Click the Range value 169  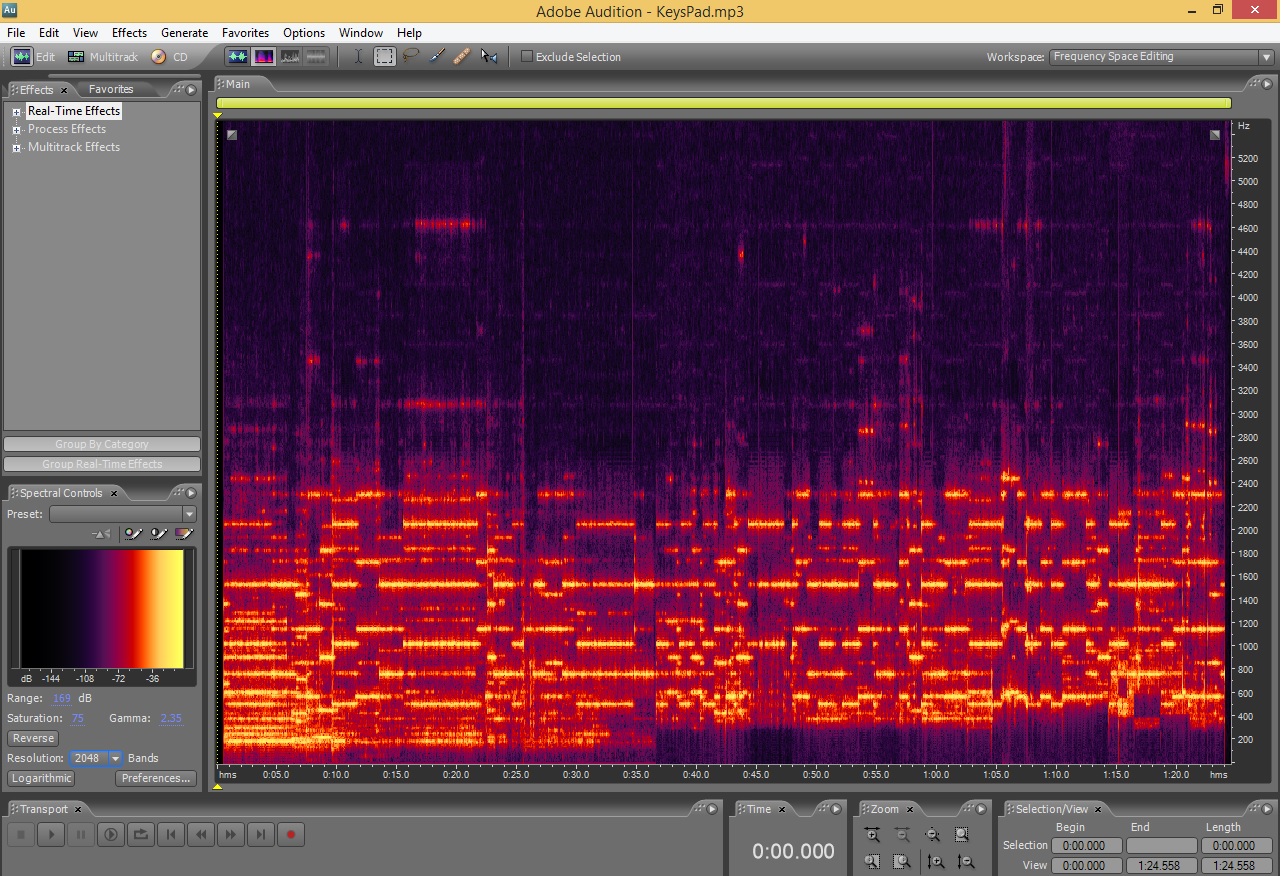click(x=62, y=698)
